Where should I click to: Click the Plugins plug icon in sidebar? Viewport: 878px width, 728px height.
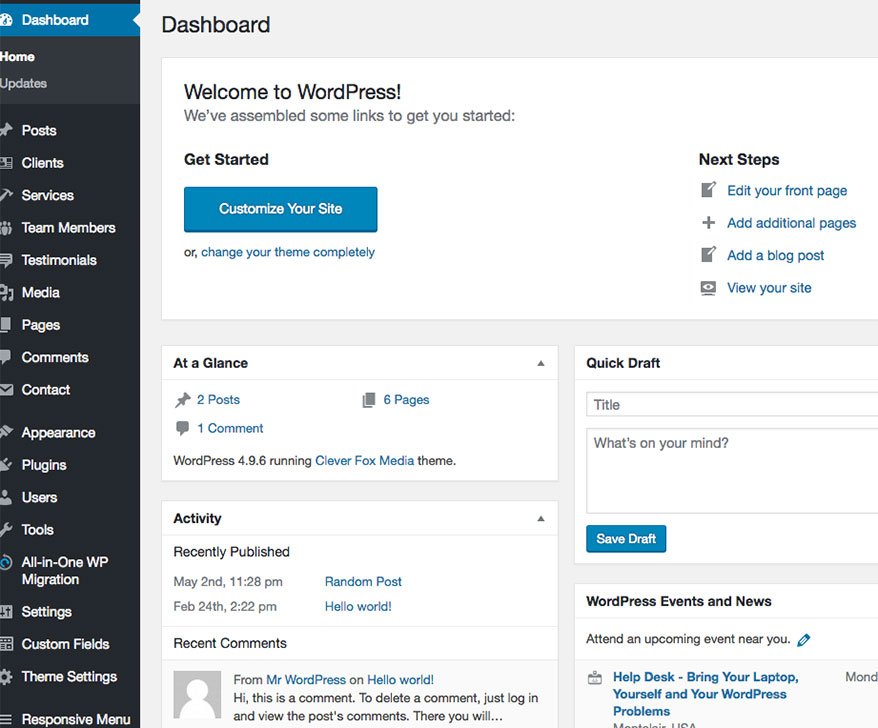[x=6, y=465]
